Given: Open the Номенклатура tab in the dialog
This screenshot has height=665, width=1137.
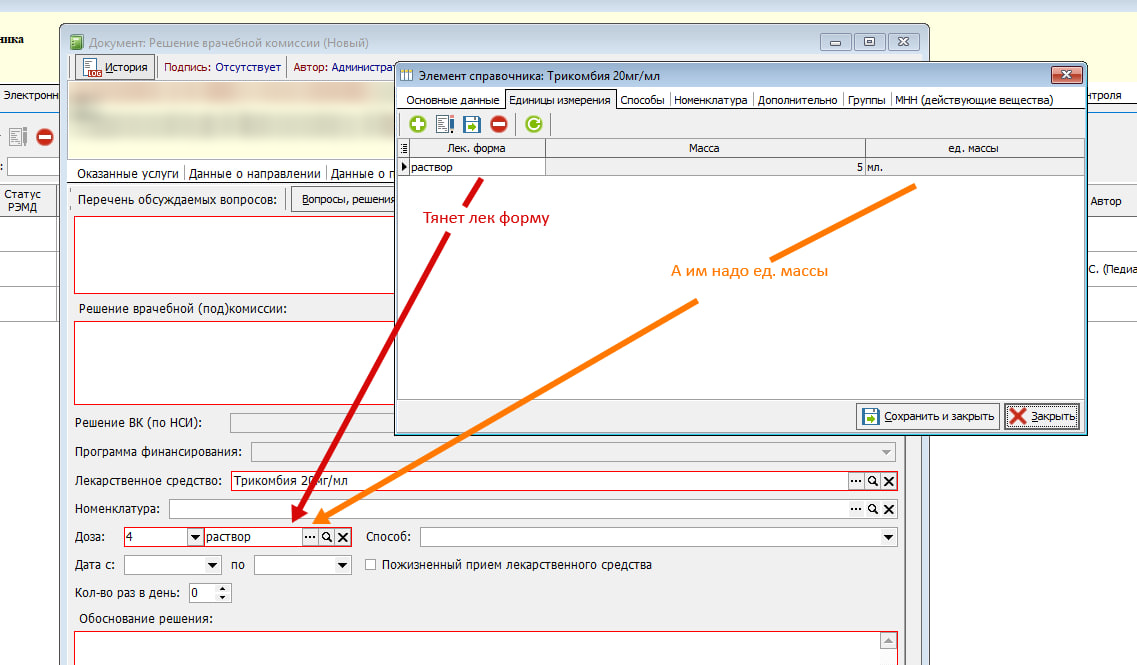Looking at the screenshot, I should [x=711, y=100].
